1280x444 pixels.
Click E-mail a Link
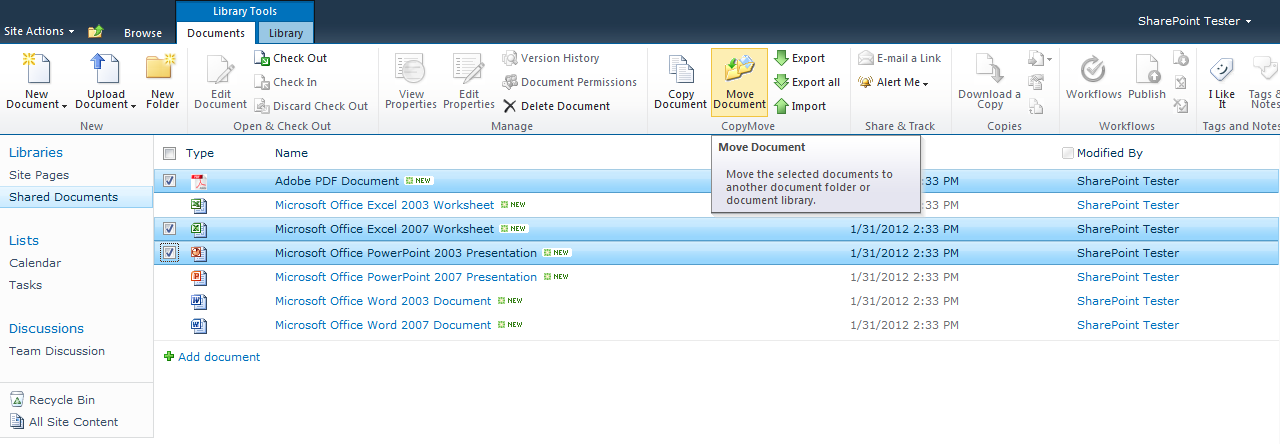tap(899, 58)
